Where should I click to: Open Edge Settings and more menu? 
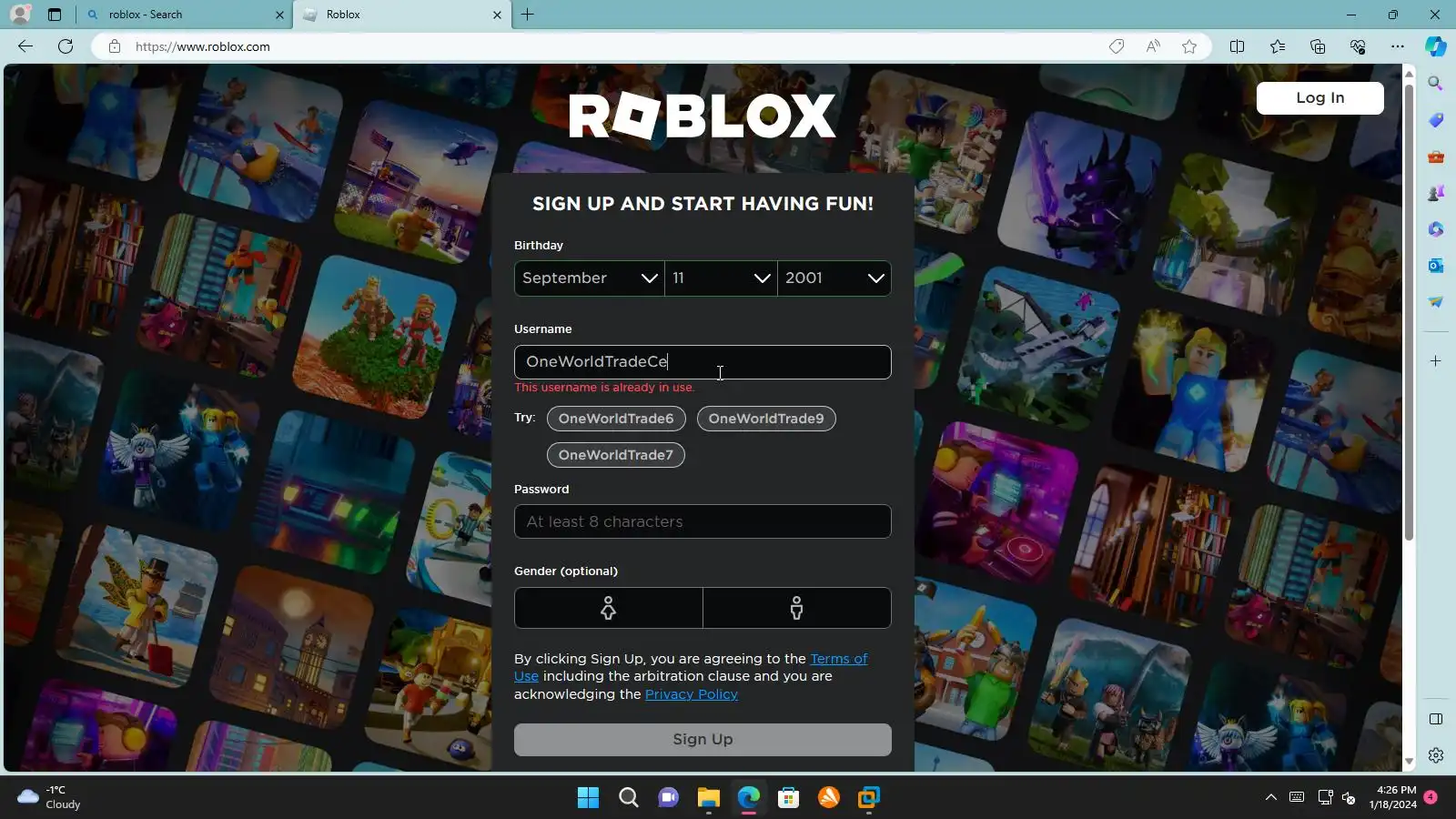(x=1398, y=46)
